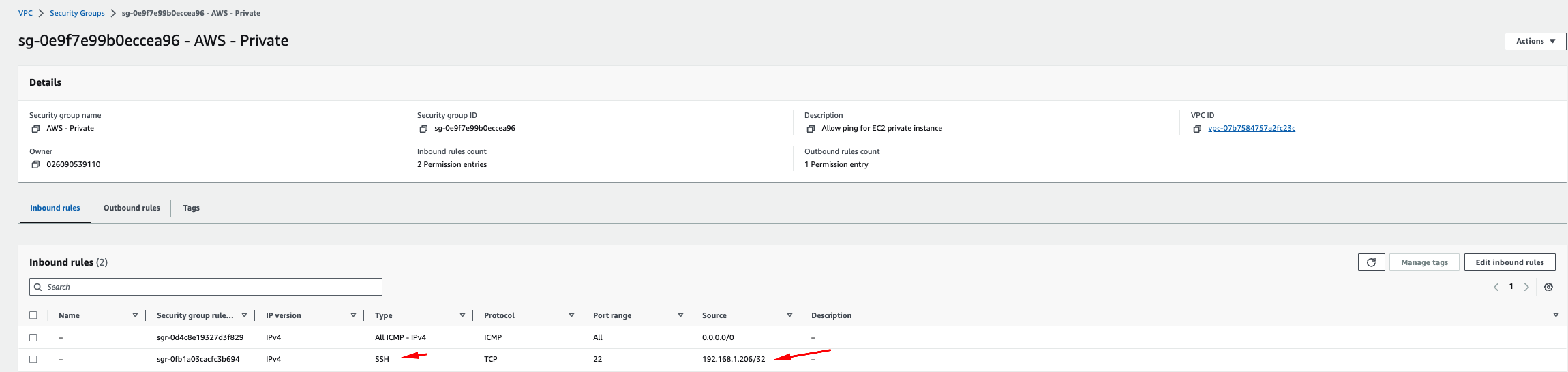Copy the VPC ID value
The image size is (1568, 372).
click(1197, 129)
